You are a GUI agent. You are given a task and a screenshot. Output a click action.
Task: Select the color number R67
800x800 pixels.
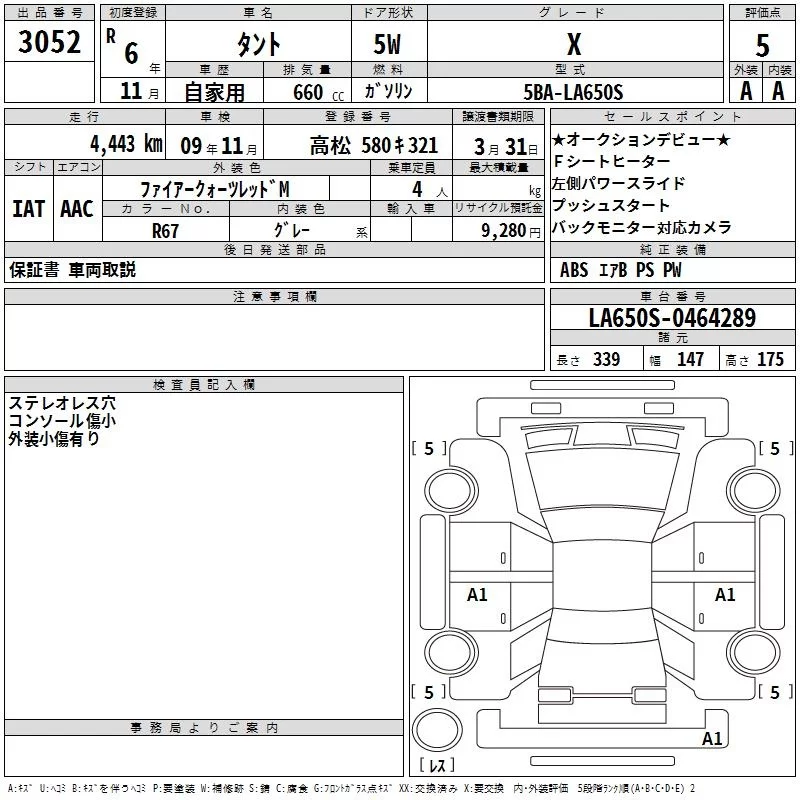pyautogui.click(x=166, y=230)
